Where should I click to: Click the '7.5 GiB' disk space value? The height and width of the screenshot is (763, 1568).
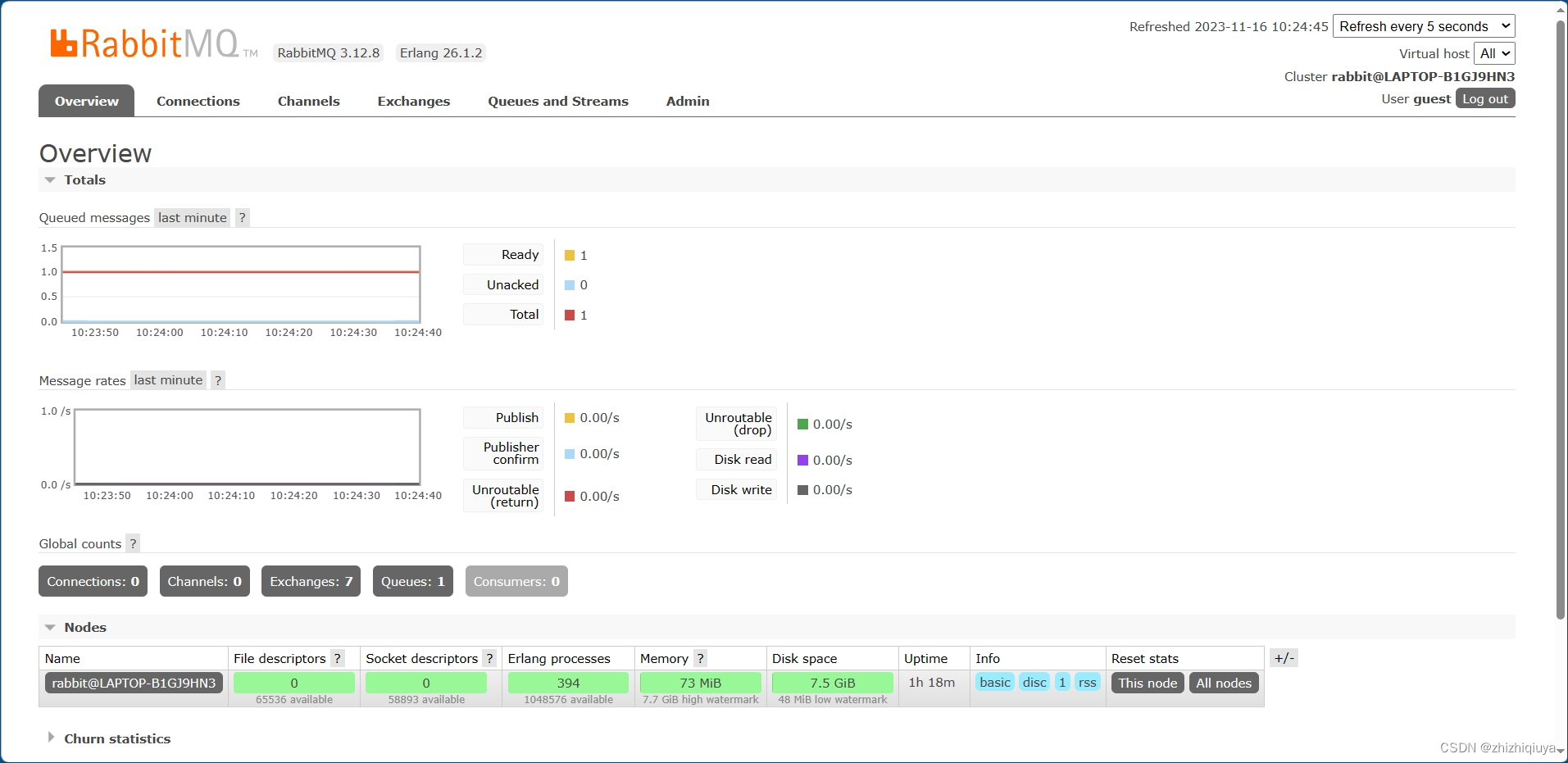(x=833, y=683)
